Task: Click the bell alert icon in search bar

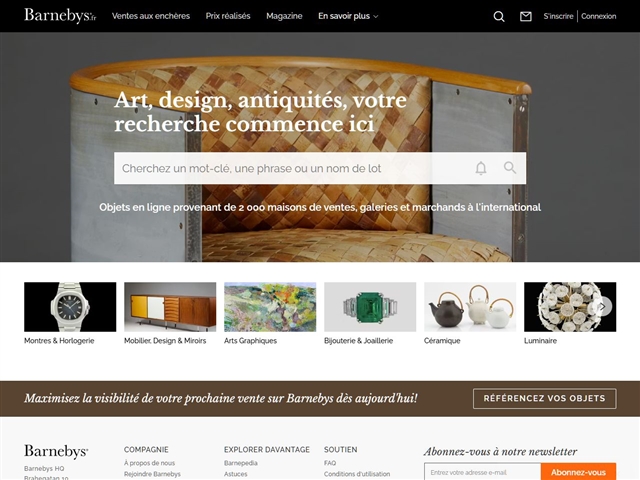Action: 481,168
